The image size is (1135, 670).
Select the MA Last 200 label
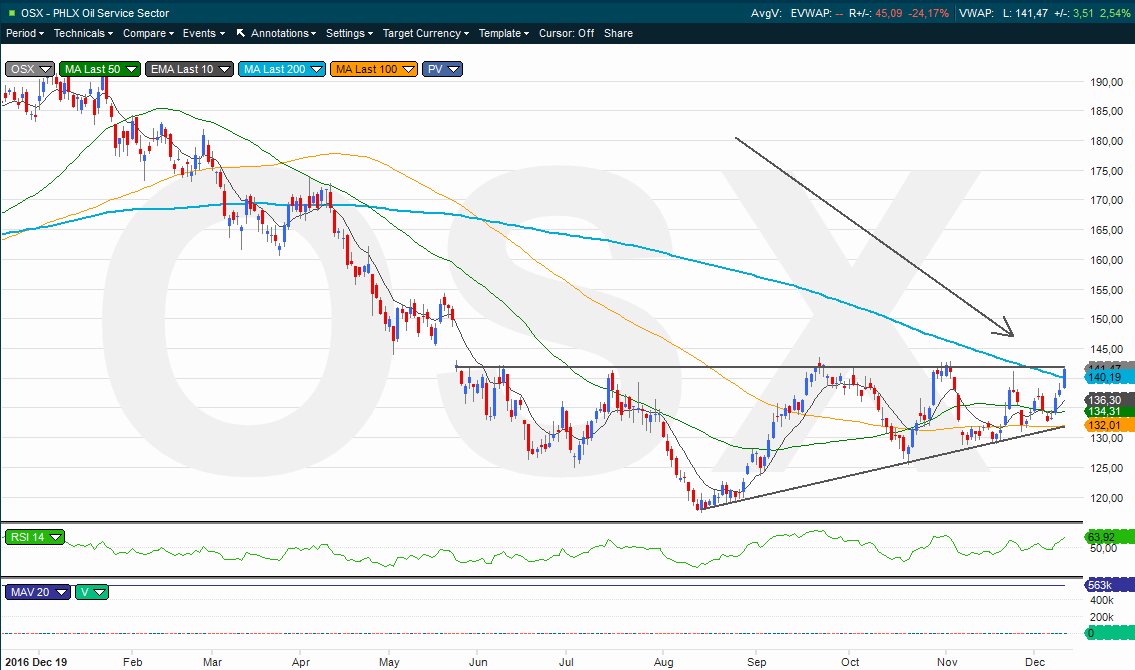coord(274,69)
